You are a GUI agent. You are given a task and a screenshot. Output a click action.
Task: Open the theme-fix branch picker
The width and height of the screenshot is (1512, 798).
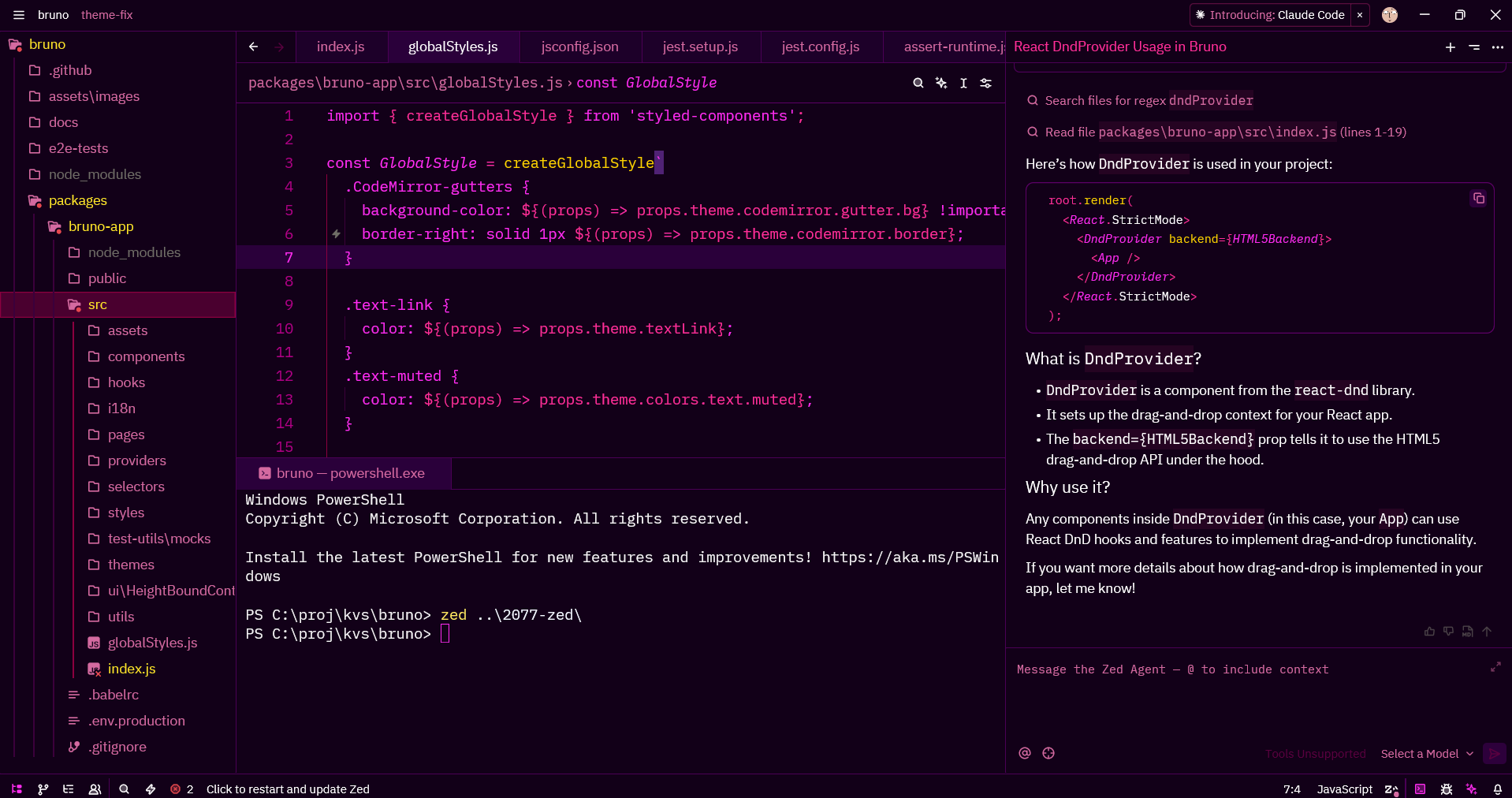tap(106, 15)
